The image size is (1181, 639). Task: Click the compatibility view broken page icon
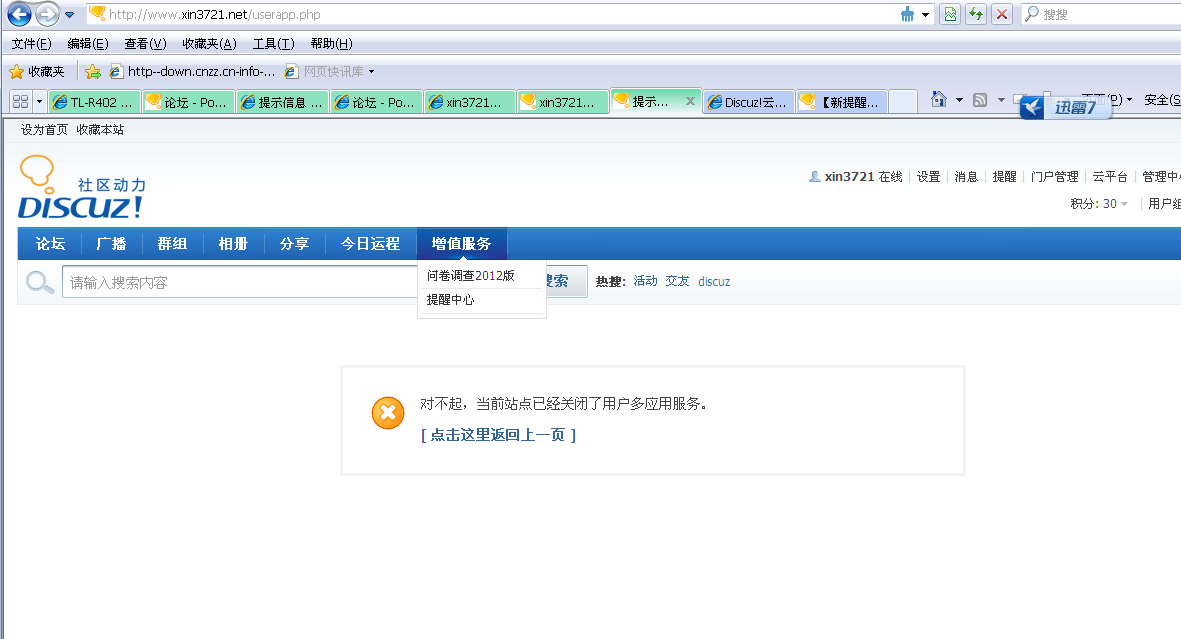coord(951,14)
